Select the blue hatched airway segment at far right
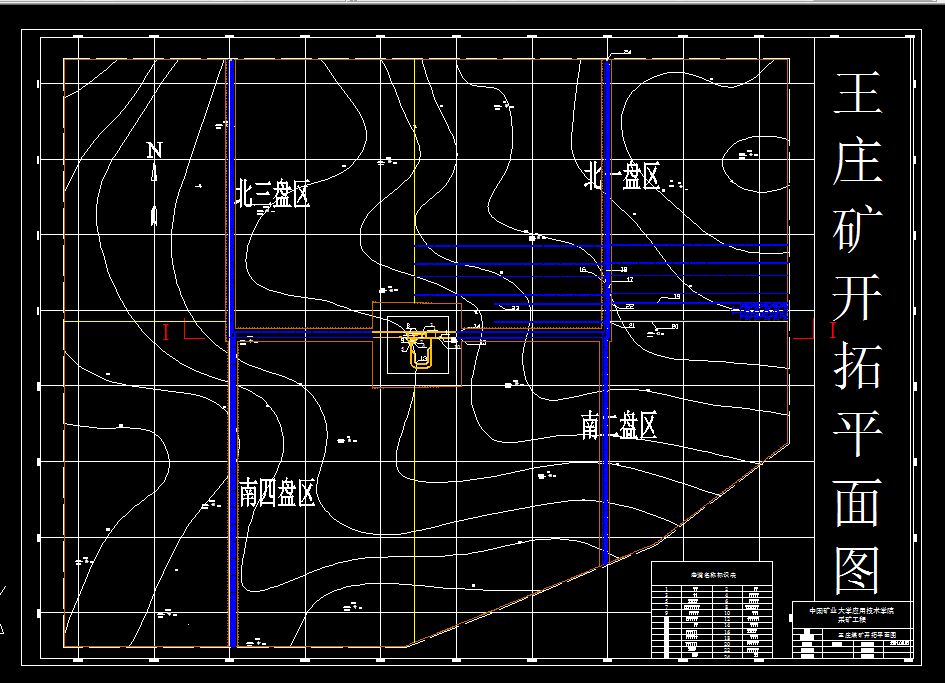The width and height of the screenshot is (945, 683). [765, 310]
